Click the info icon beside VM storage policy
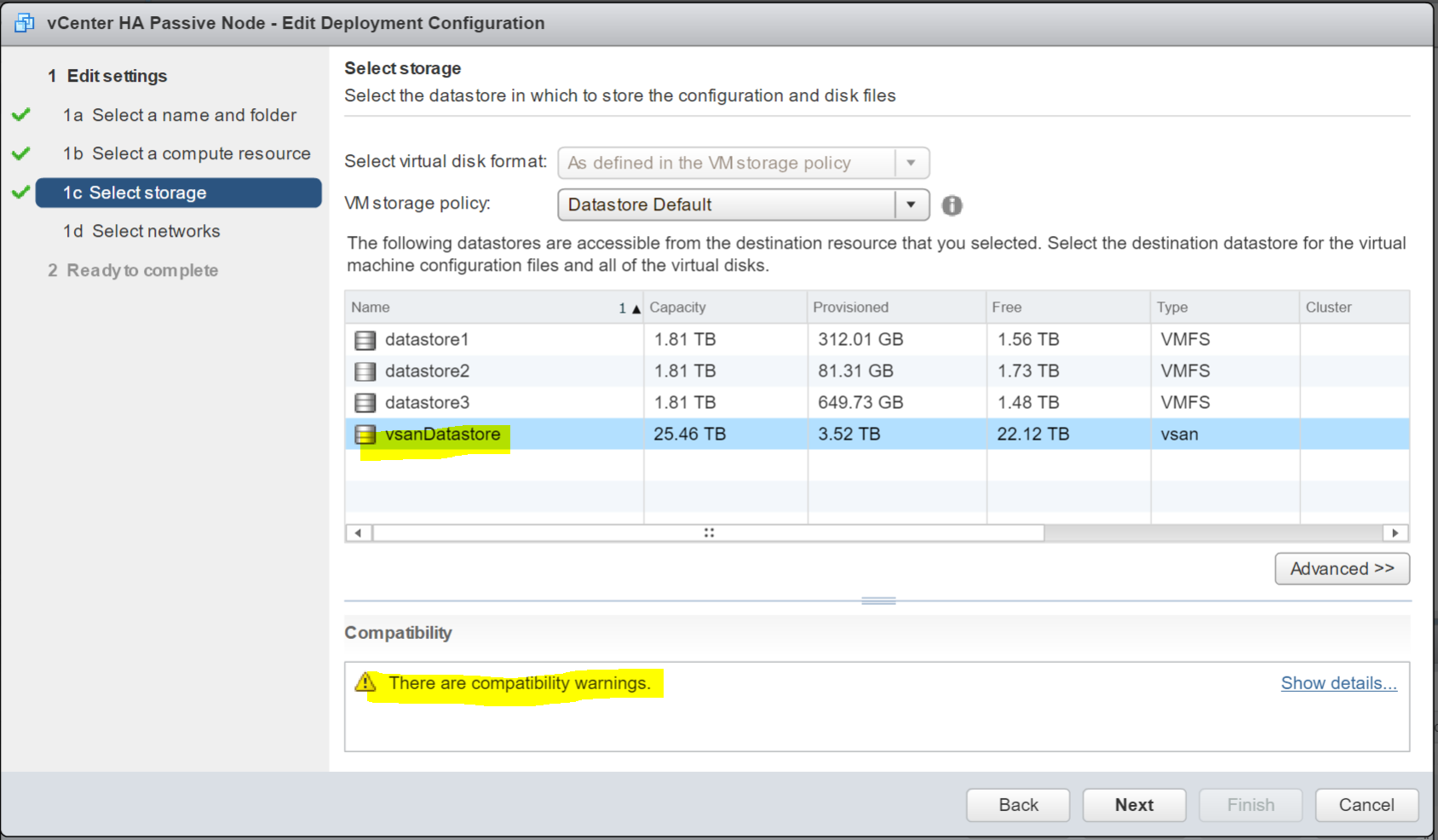The width and height of the screenshot is (1438, 840). [952, 205]
